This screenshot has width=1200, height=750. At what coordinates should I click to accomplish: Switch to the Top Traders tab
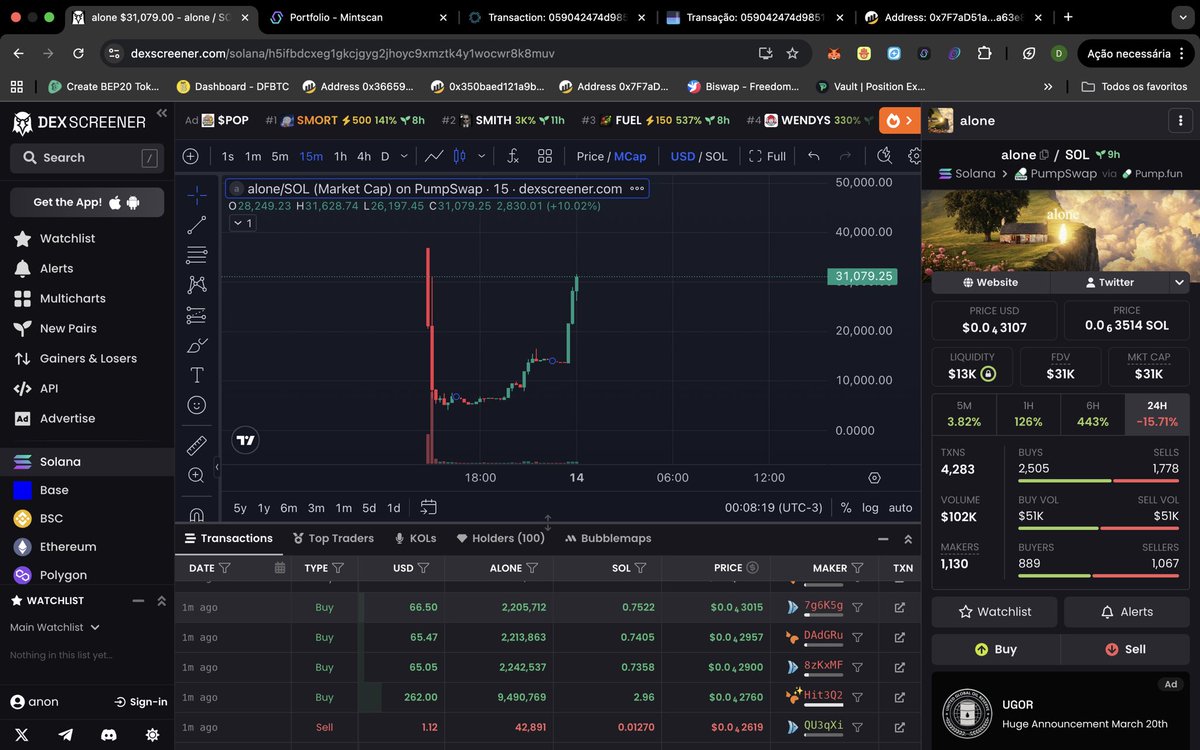pyautogui.click(x=333, y=538)
